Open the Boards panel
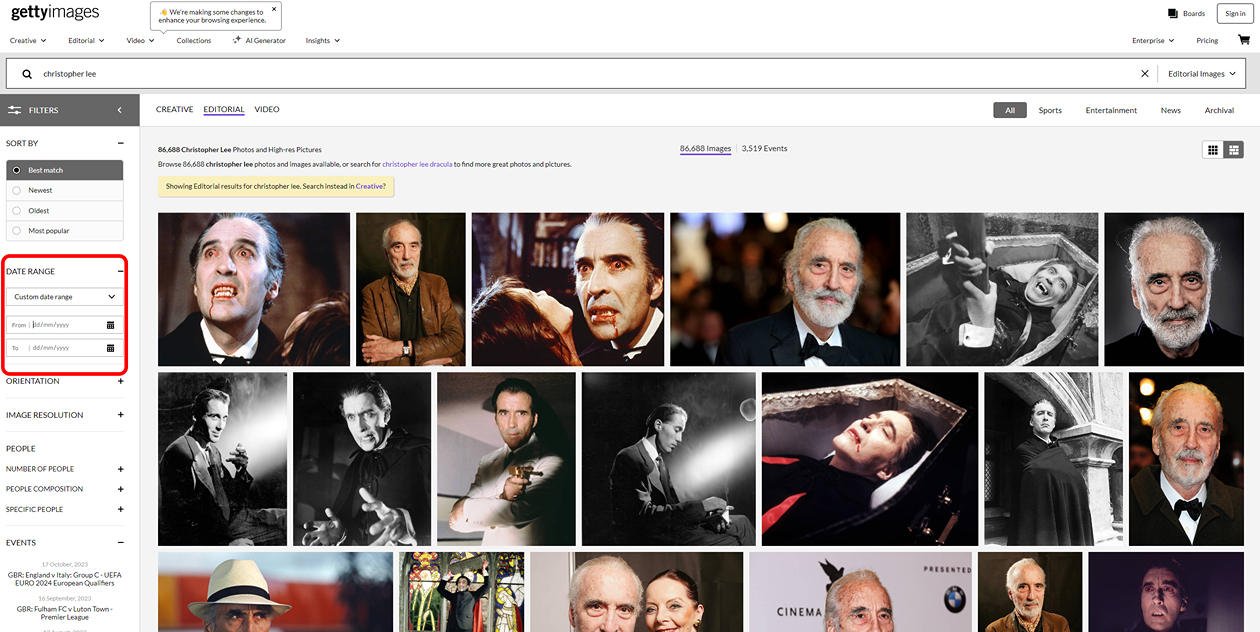The image size is (1260, 632). click(1186, 13)
